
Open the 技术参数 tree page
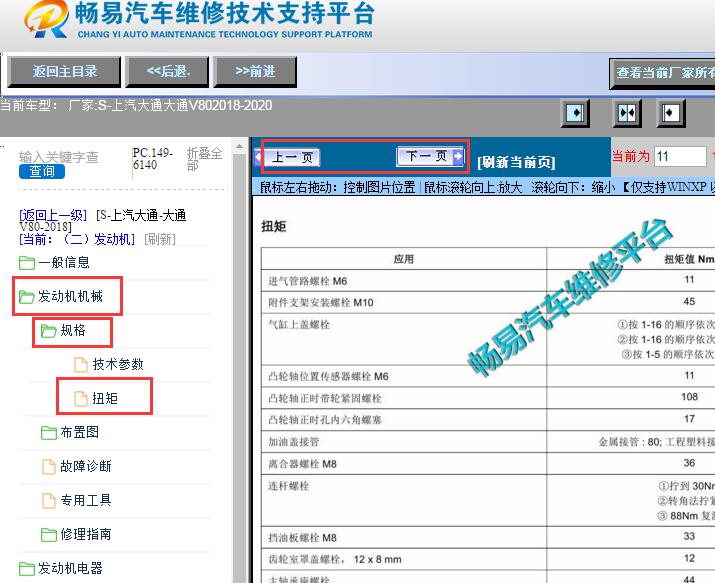tap(118, 365)
